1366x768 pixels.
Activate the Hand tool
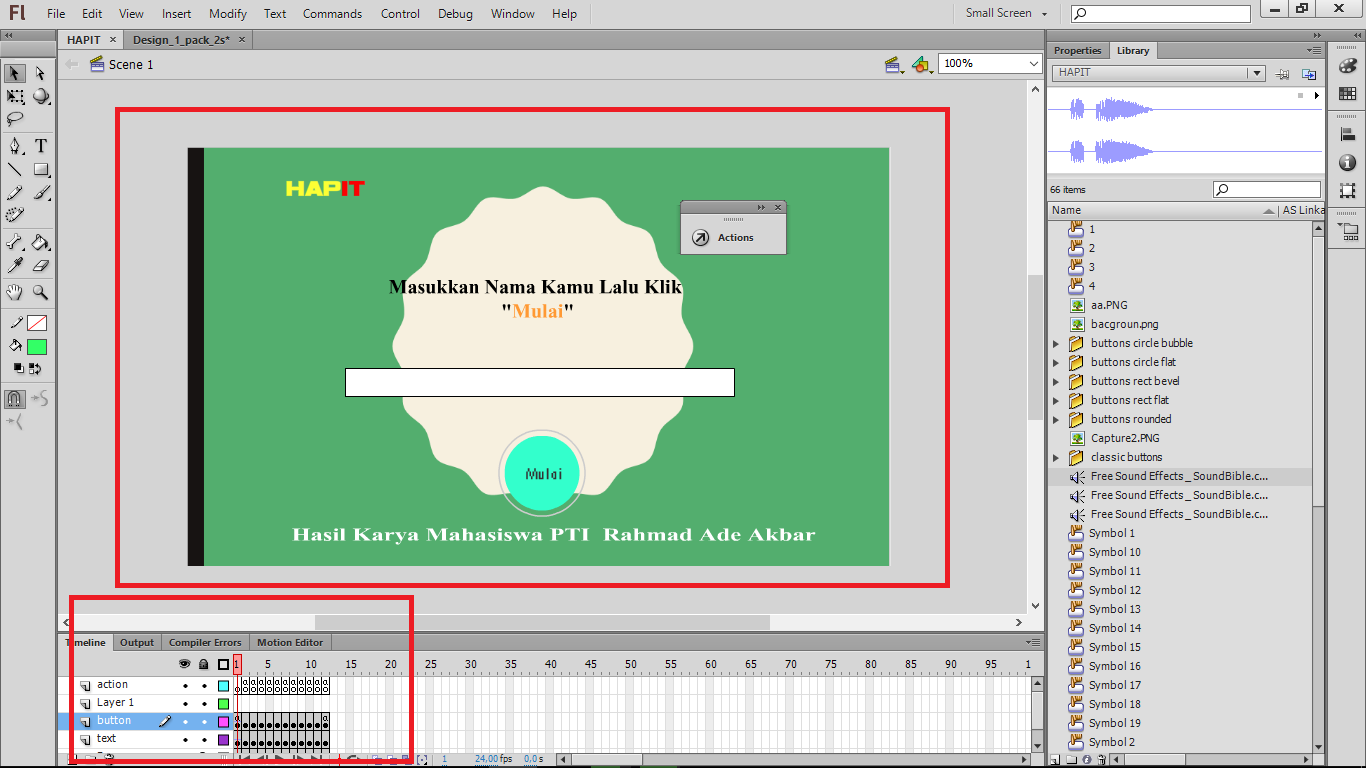[x=15, y=292]
